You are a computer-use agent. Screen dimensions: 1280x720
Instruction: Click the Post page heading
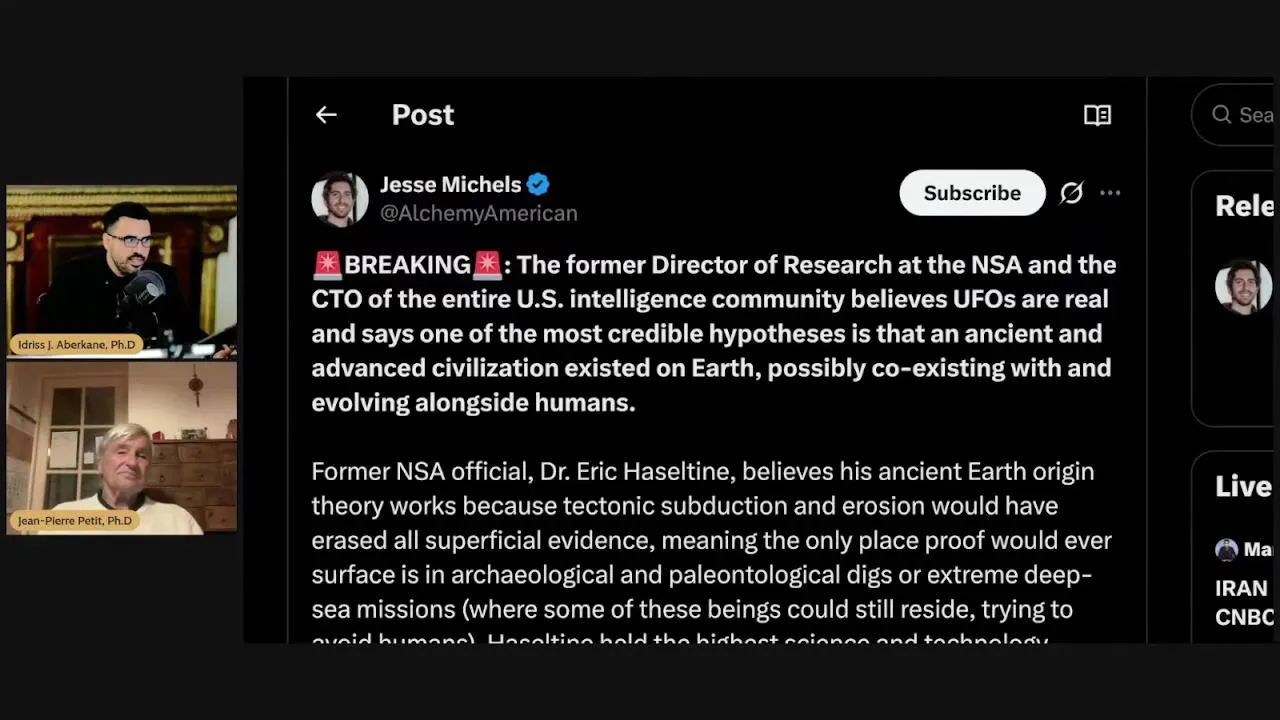pyautogui.click(x=422, y=115)
